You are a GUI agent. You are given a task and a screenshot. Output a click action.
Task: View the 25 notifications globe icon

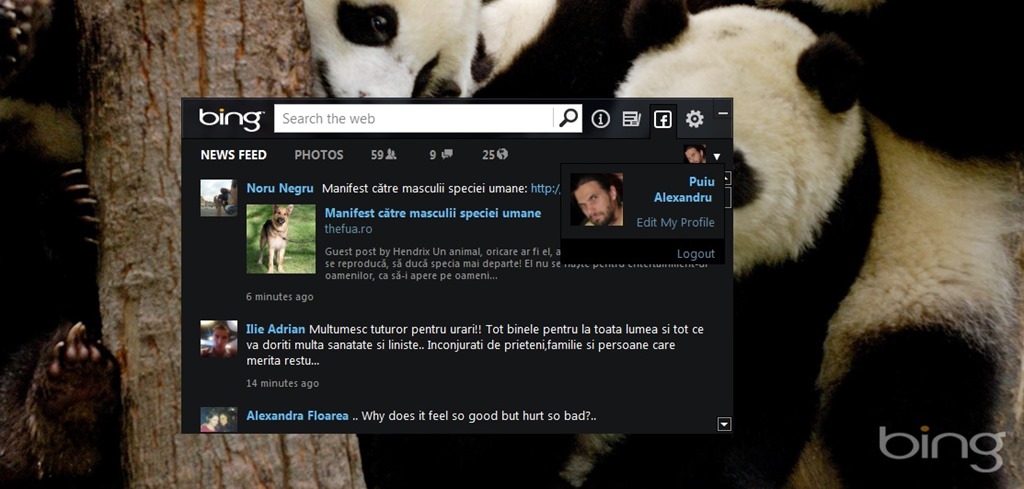point(495,155)
